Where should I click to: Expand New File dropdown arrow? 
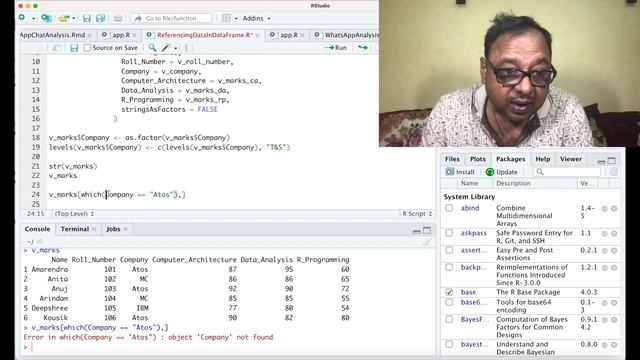click(x=33, y=18)
